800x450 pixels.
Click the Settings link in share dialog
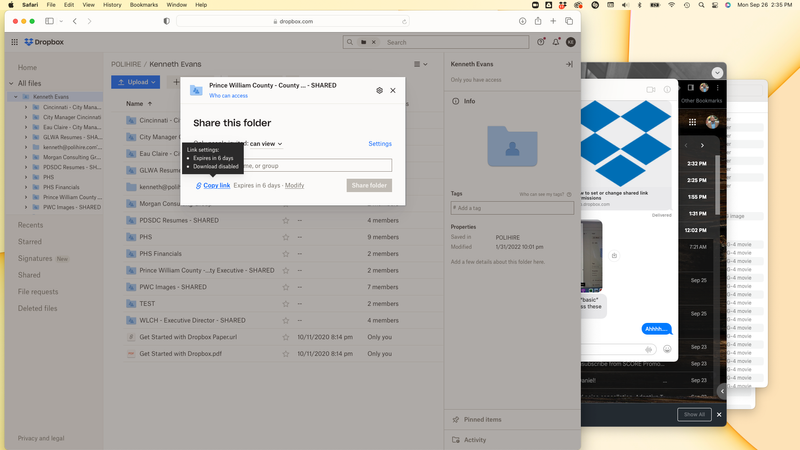coord(380,144)
